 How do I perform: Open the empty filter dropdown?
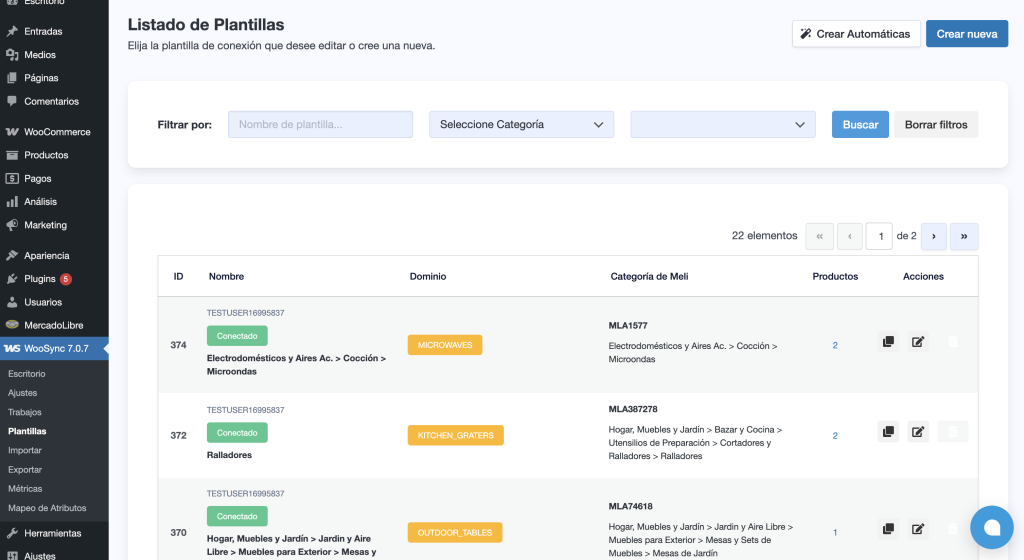[x=722, y=124]
